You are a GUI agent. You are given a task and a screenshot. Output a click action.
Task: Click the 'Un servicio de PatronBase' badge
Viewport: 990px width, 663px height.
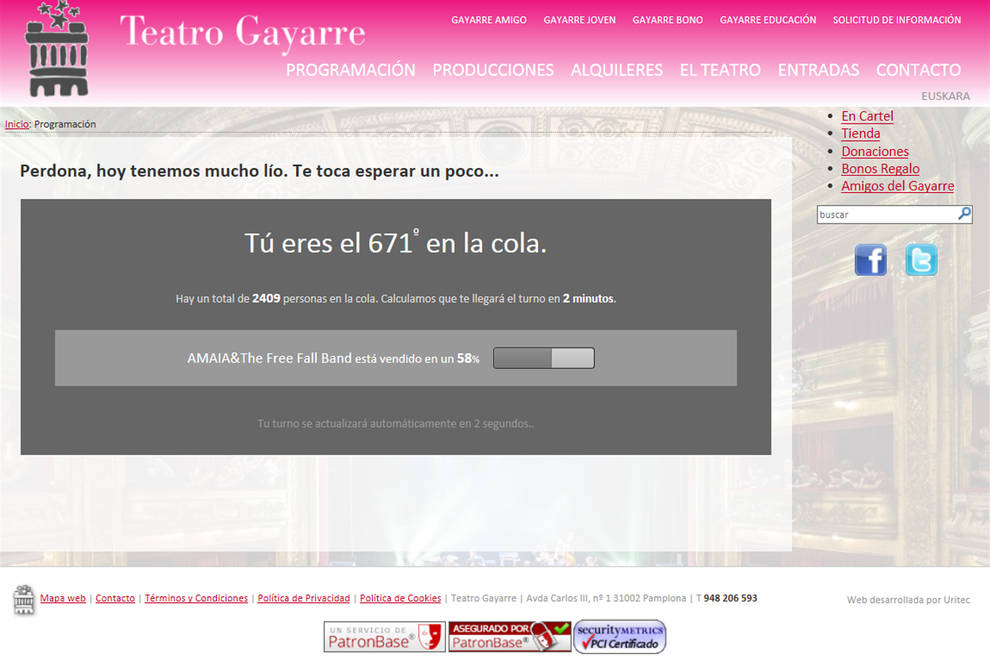click(385, 636)
